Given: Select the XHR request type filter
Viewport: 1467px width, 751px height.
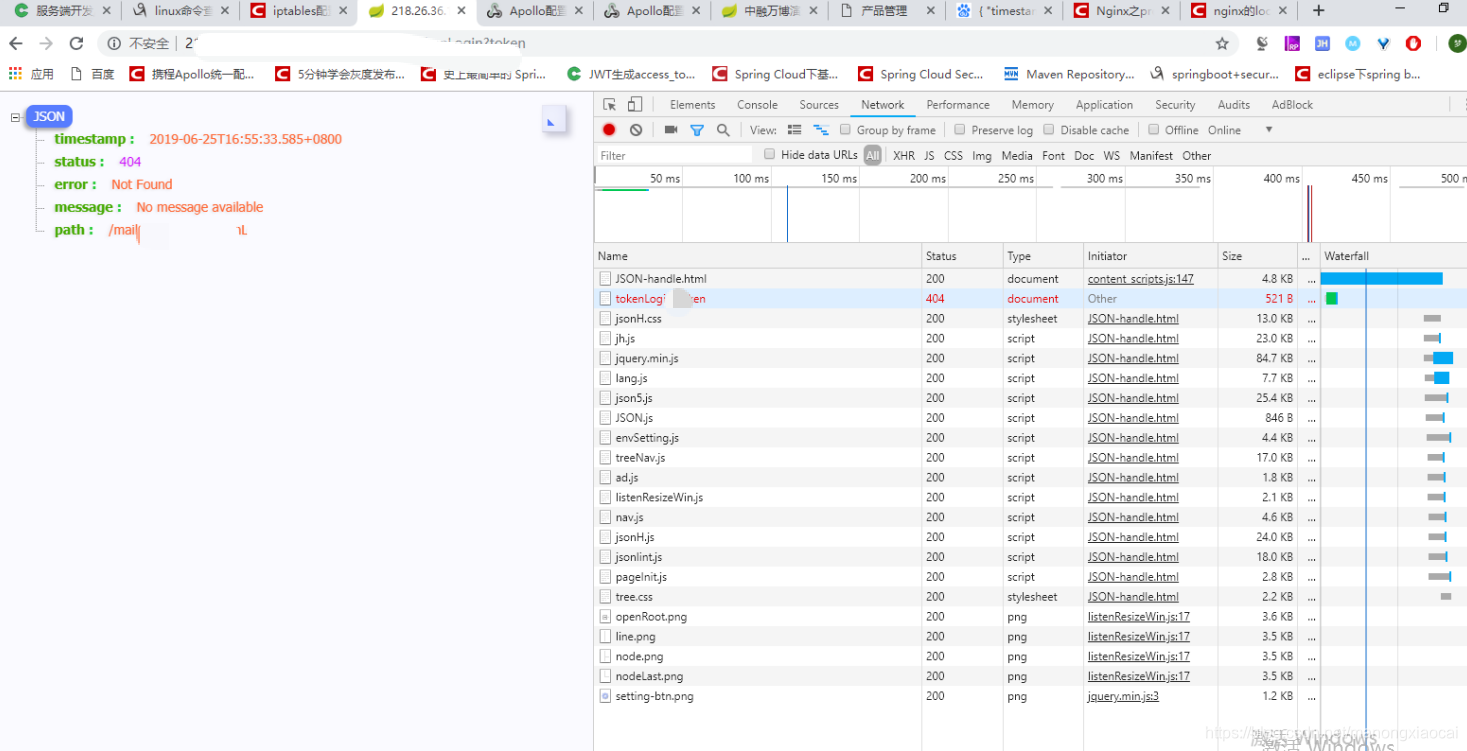Looking at the screenshot, I should [904, 156].
